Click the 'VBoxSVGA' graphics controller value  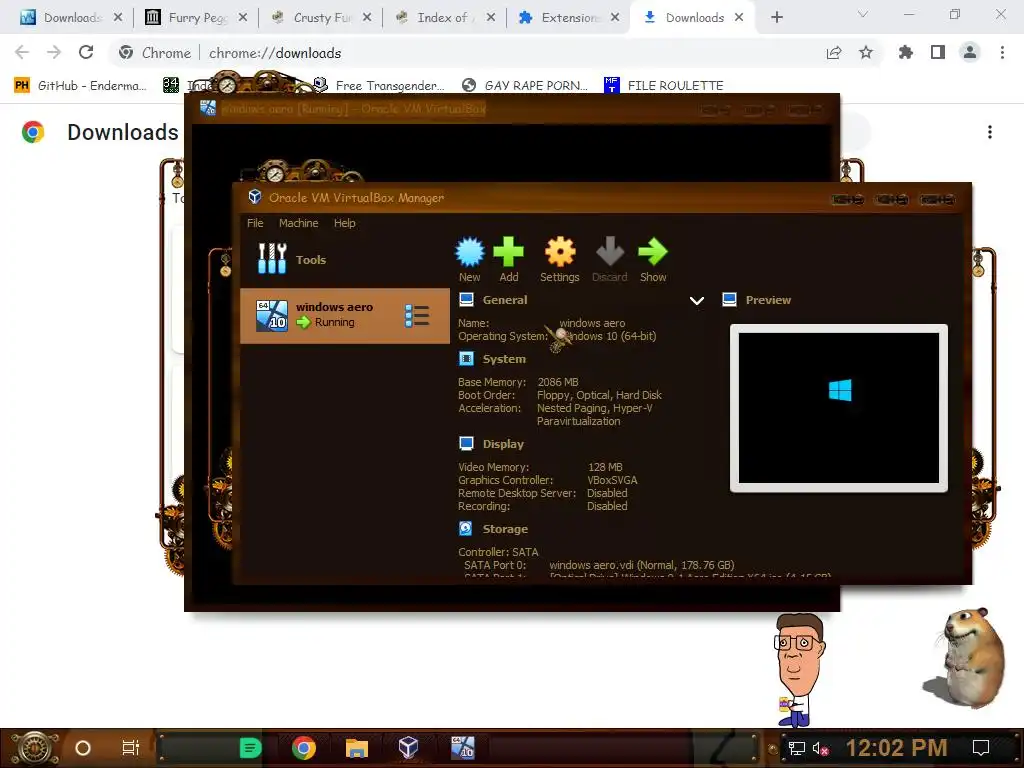[612, 480]
